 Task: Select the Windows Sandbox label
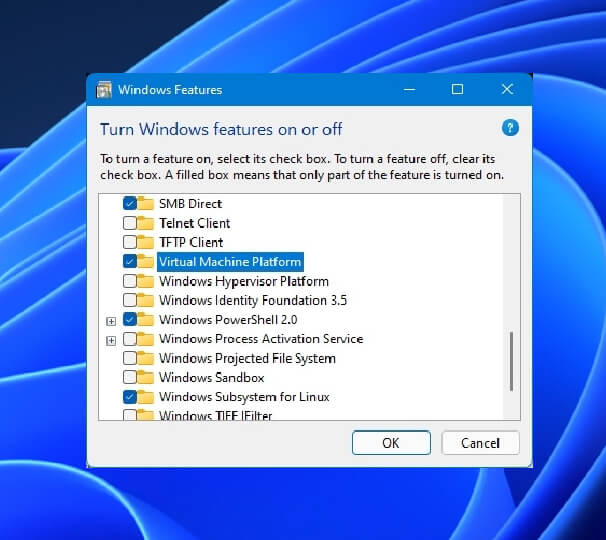pos(212,377)
